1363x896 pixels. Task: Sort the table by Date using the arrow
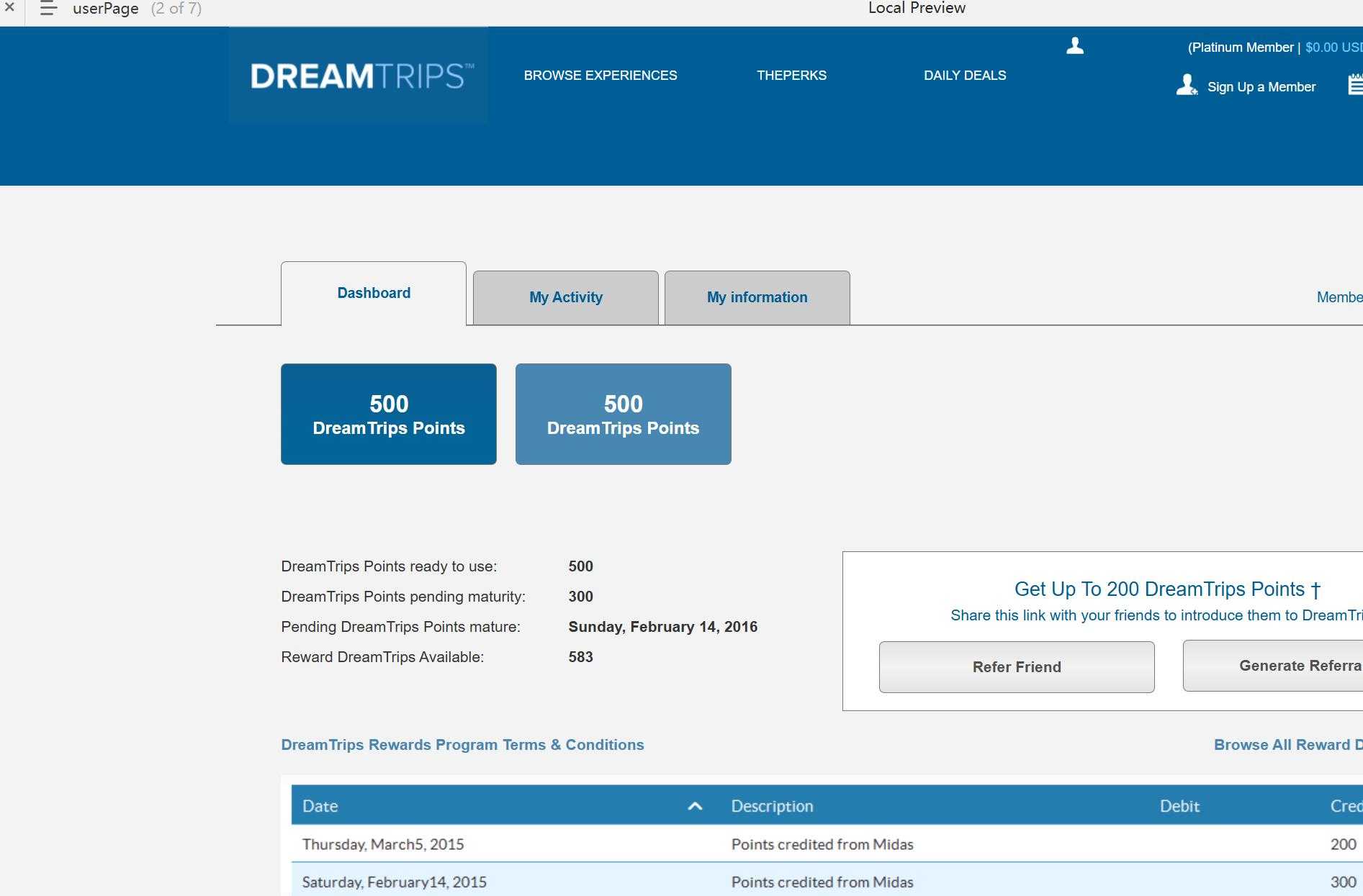[695, 806]
